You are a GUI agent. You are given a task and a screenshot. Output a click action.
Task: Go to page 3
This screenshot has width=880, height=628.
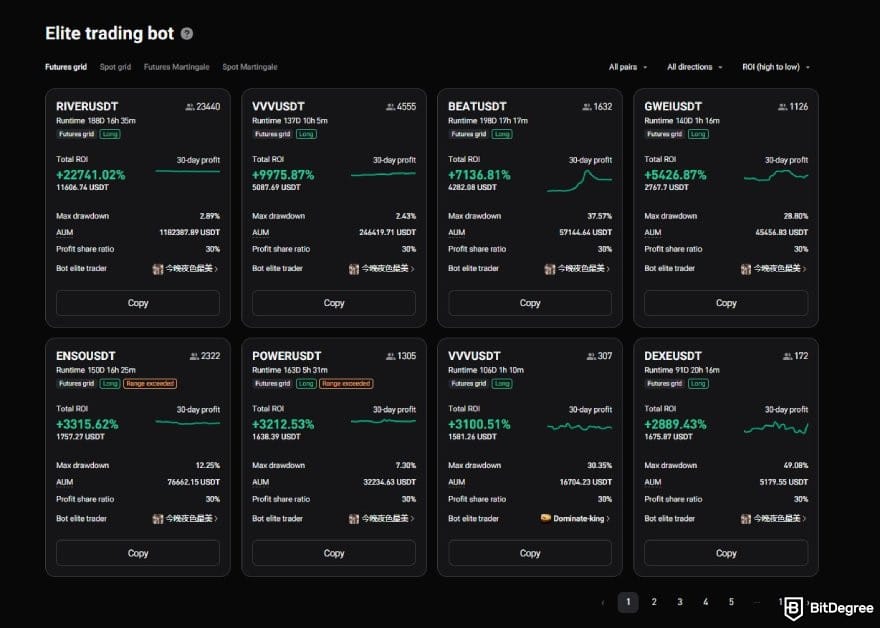[x=680, y=602]
